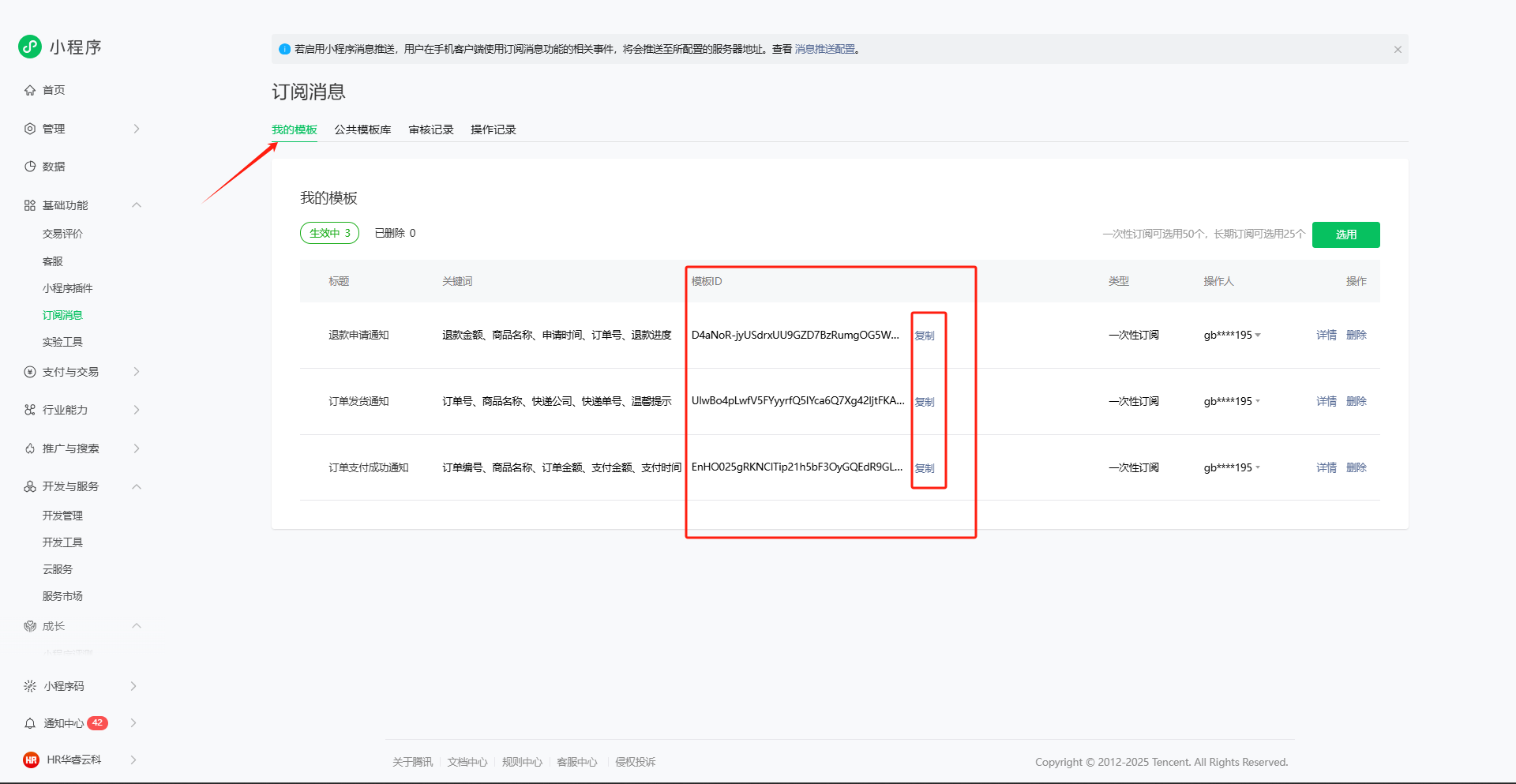Click the 管理 hexagon icon
Viewport: 1516px width, 784px height.
[30, 129]
